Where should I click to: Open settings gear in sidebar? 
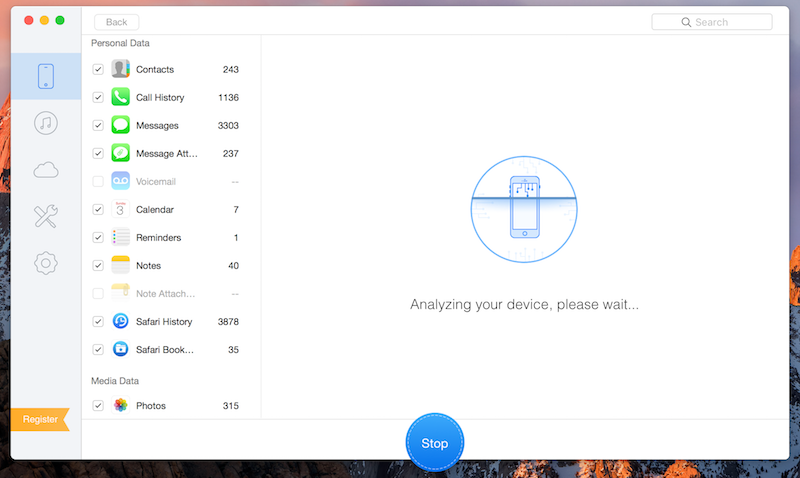coord(45,263)
